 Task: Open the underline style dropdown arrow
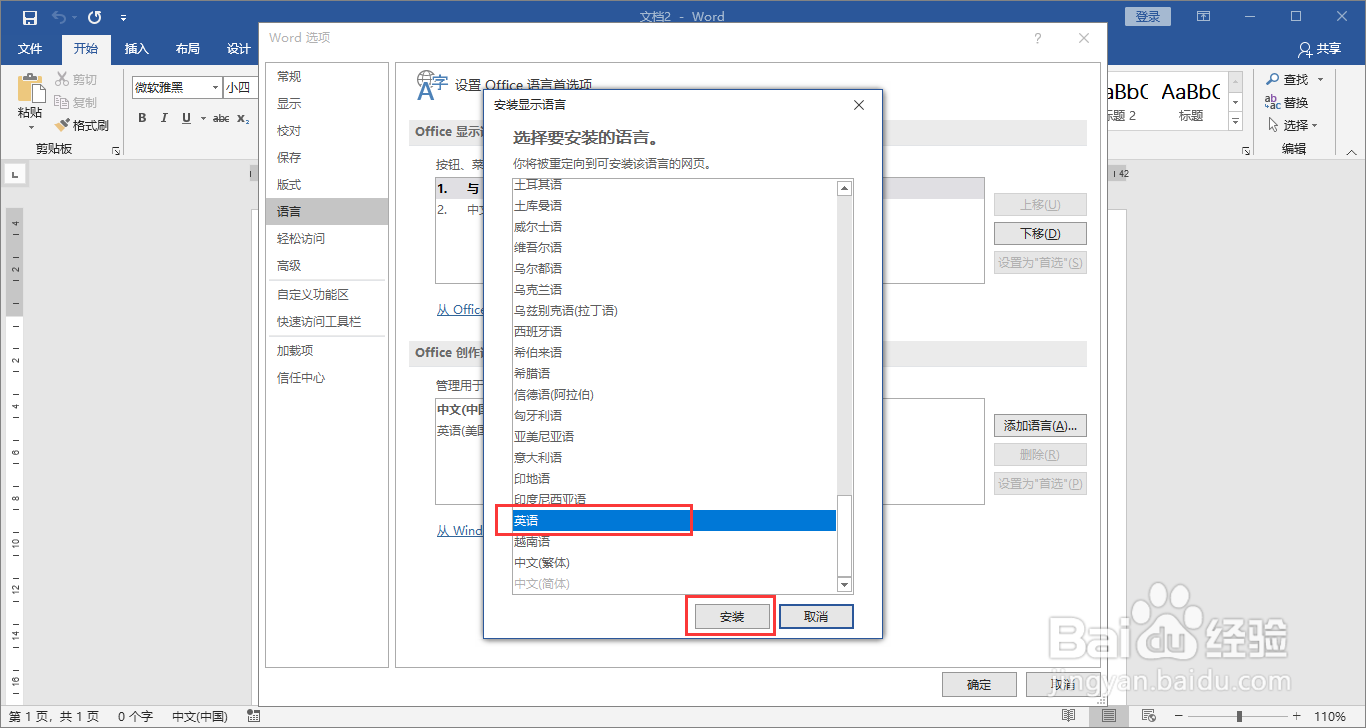click(203, 118)
